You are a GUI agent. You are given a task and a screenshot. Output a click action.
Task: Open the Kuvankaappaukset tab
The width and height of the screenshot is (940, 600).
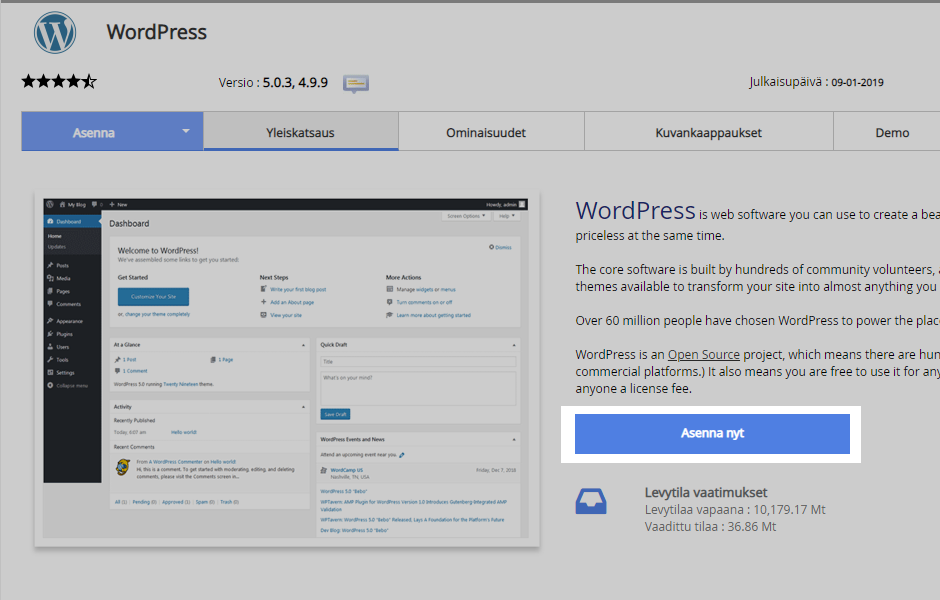coord(709,132)
